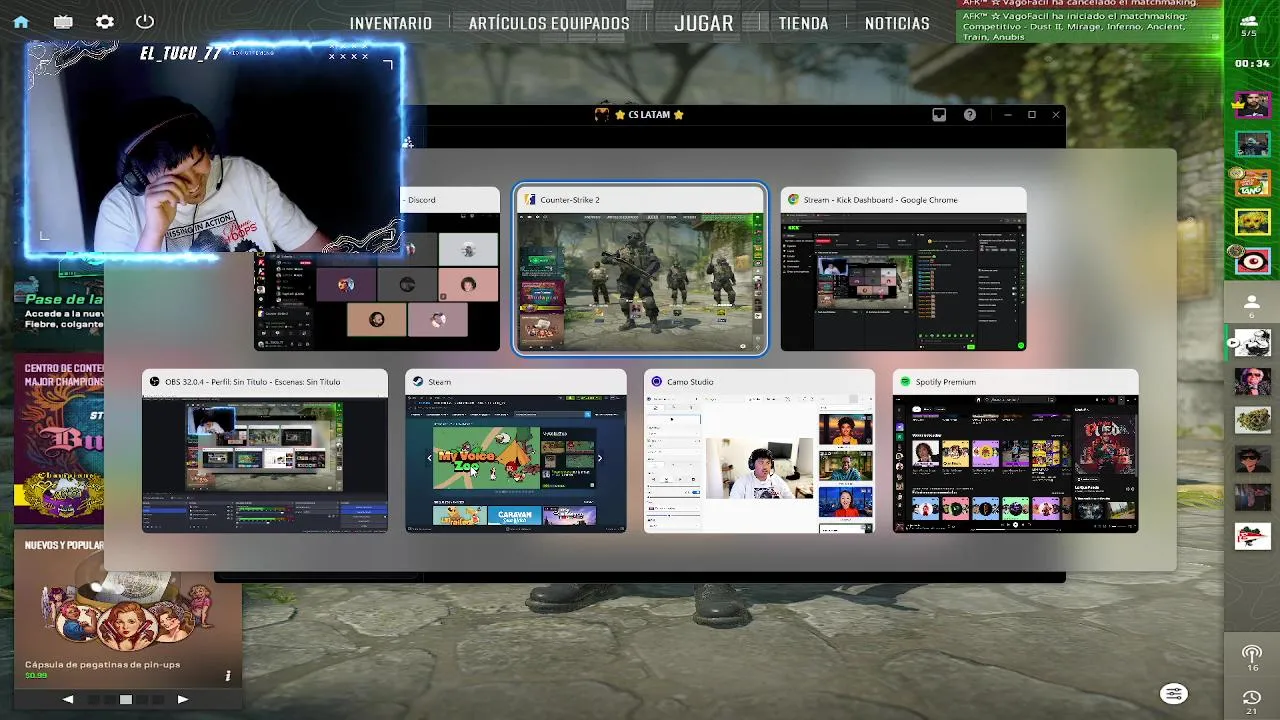Click the lobby party icon showing 5/5
Viewport: 1280px width, 720px height.
click(x=1249, y=25)
